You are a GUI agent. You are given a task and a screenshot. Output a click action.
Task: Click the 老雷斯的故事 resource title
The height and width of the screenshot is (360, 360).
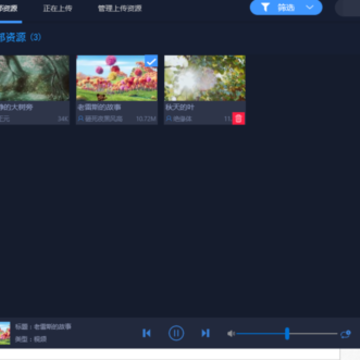(x=99, y=108)
